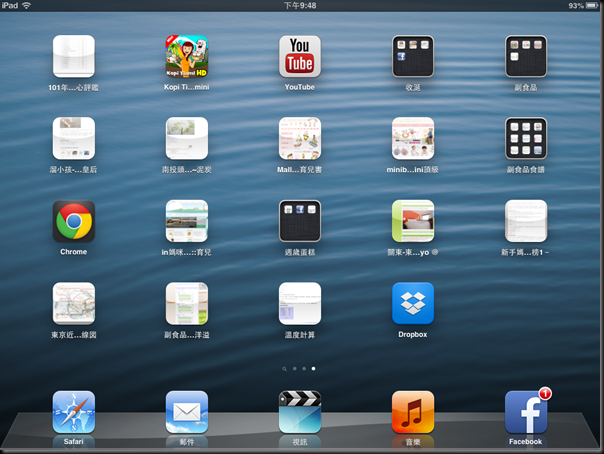Open the 關東-東...yo web clip
Image resolution: width=604 pixels, height=454 pixels.
(413, 221)
